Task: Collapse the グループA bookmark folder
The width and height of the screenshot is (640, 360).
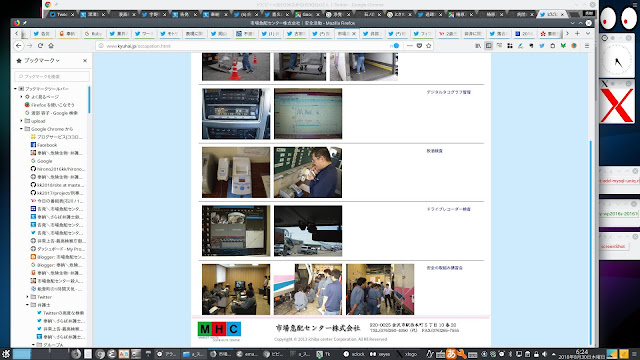Action: [x=33, y=345]
